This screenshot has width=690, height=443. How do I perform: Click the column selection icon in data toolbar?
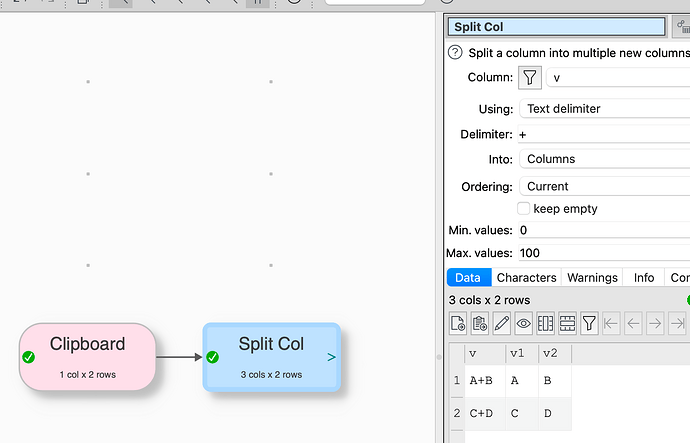point(546,323)
